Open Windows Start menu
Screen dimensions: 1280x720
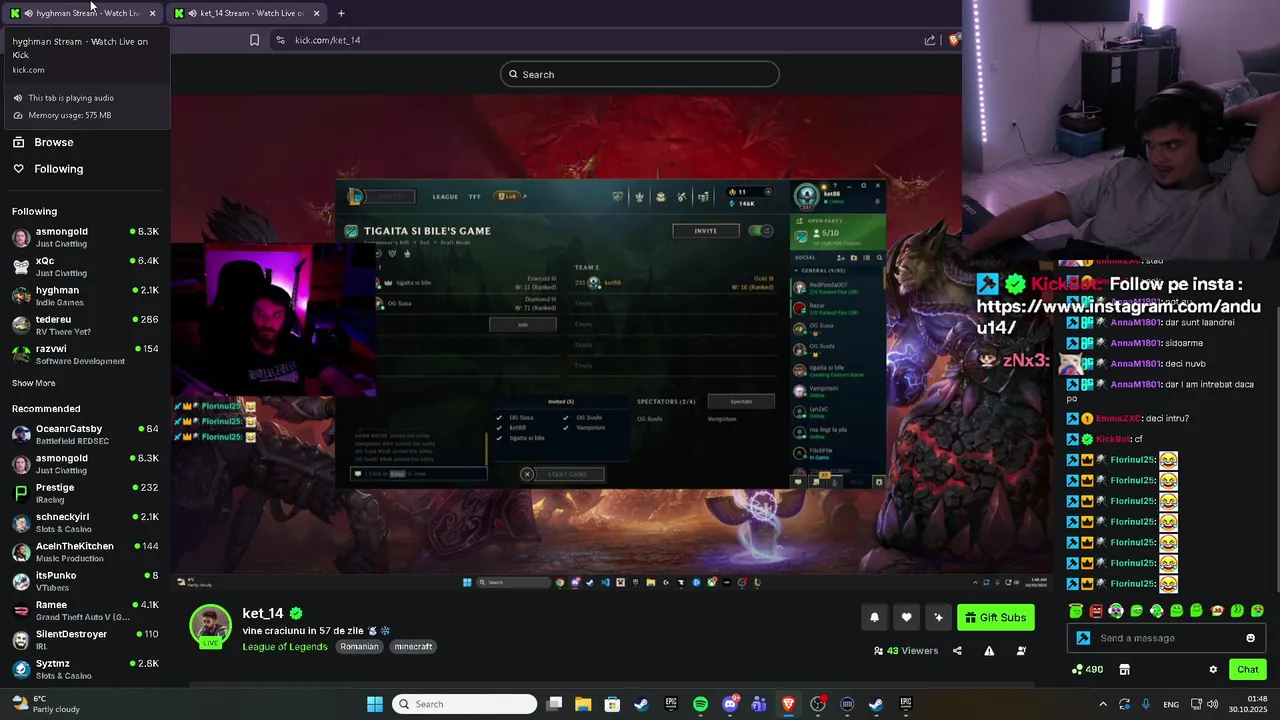coord(375,704)
